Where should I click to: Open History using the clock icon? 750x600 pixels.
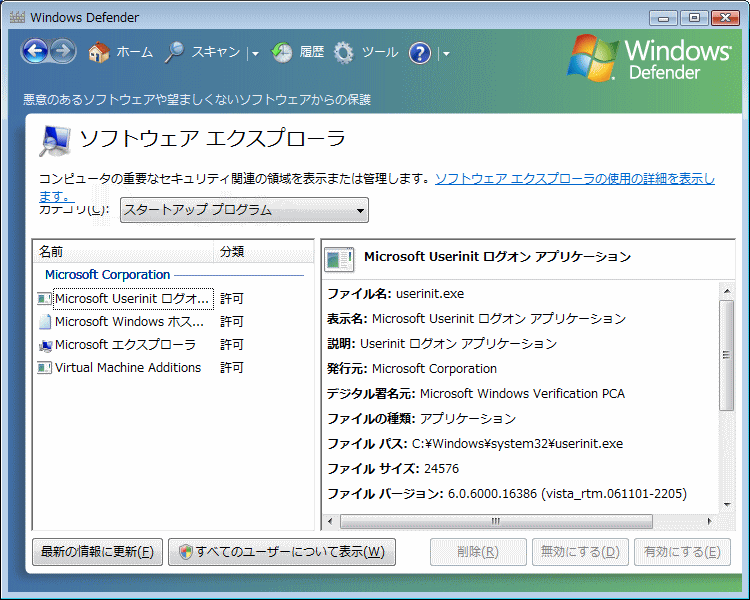[x=282, y=53]
